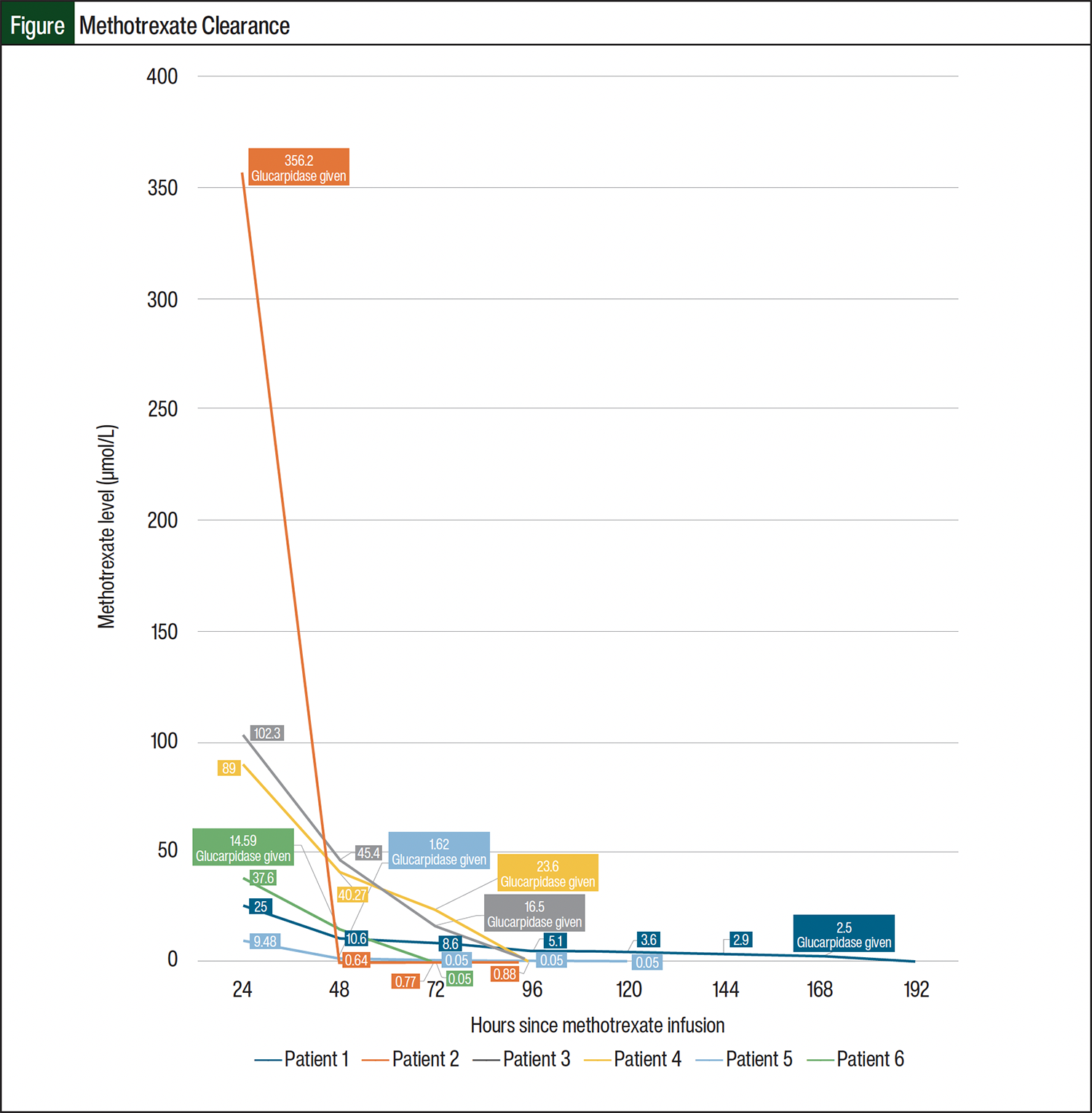Click the yellow 89 data label
Image resolution: width=1092 pixels, height=1113 pixels.
(x=229, y=768)
